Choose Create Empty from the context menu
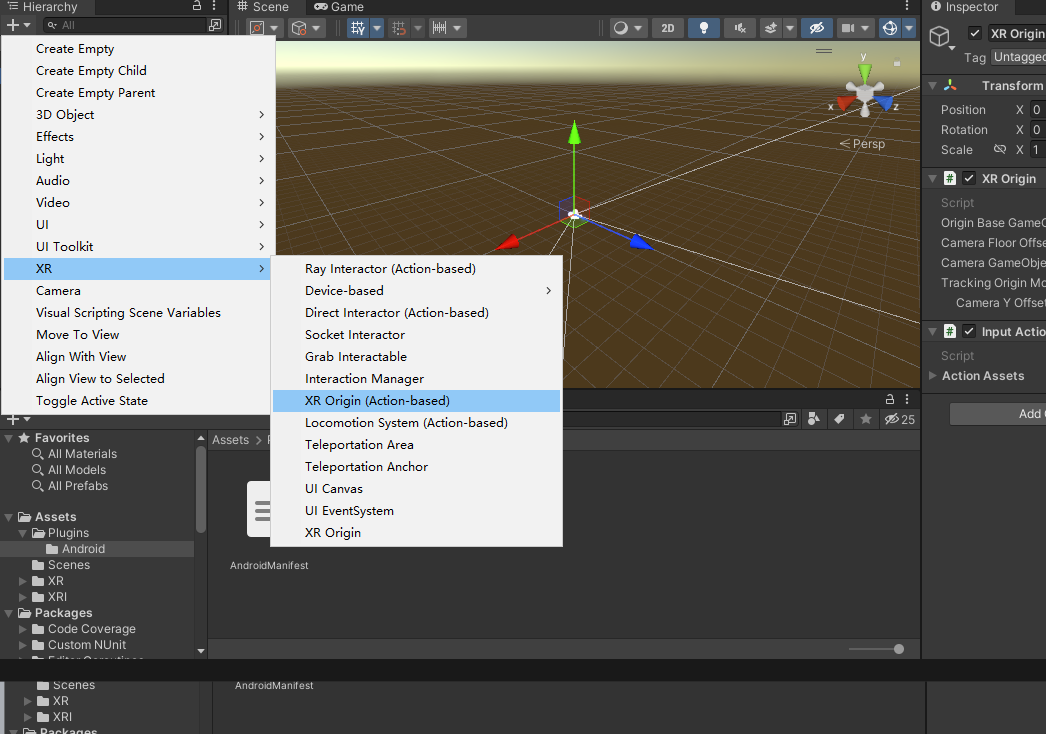1046x734 pixels. [x=139, y=49]
